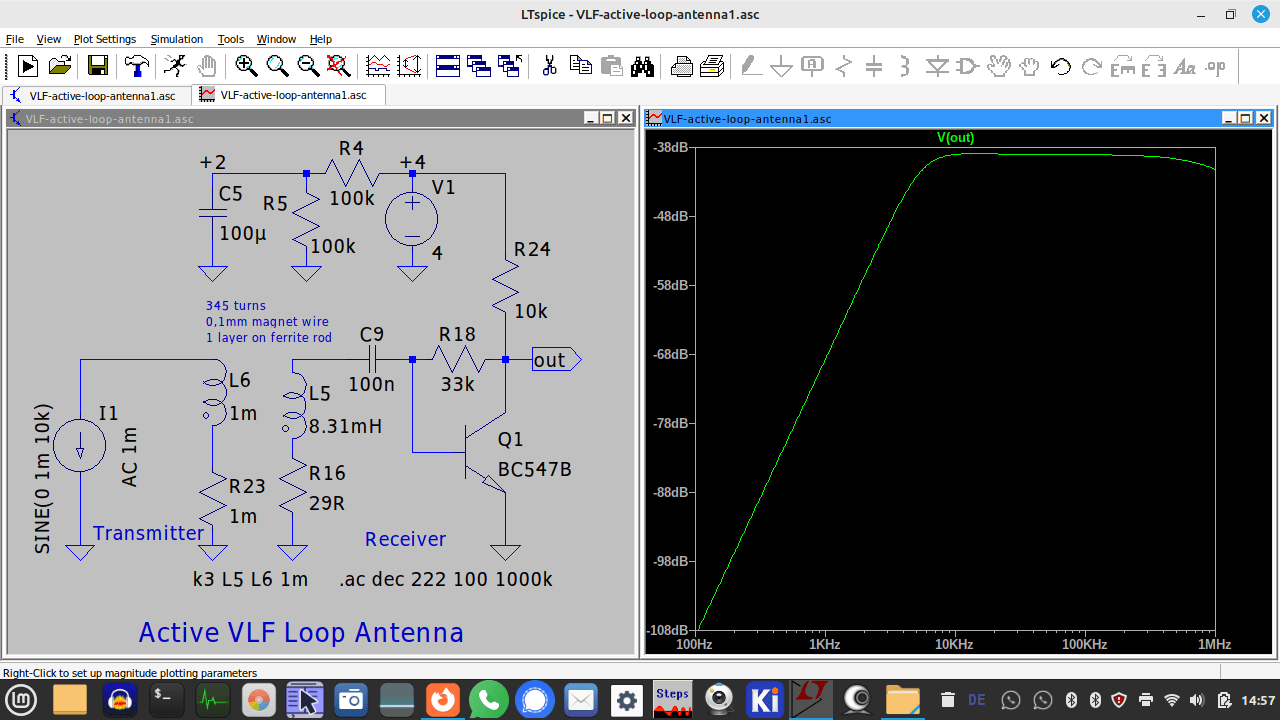Click the Copy icon in toolbar
1280x720 pixels.
click(580, 66)
